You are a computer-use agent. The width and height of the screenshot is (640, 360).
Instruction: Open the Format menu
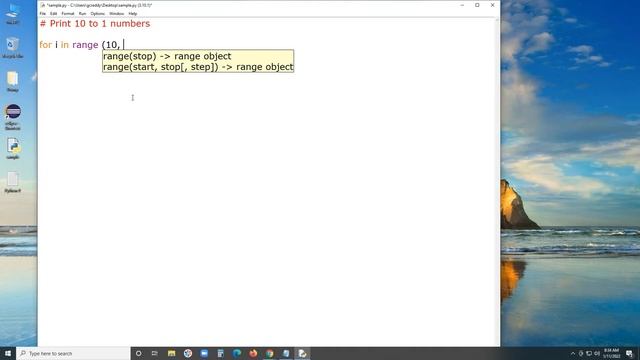click(68, 13)
